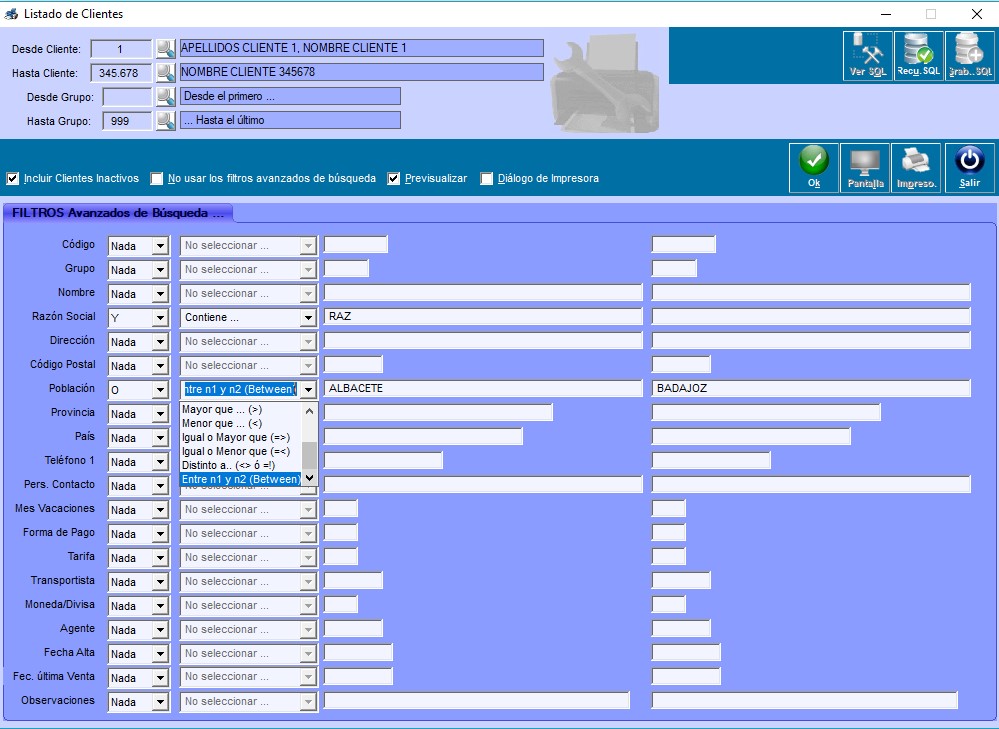
Task: Expand the Razón Social Contiene dropdown
Action: (x=308, y=317)
